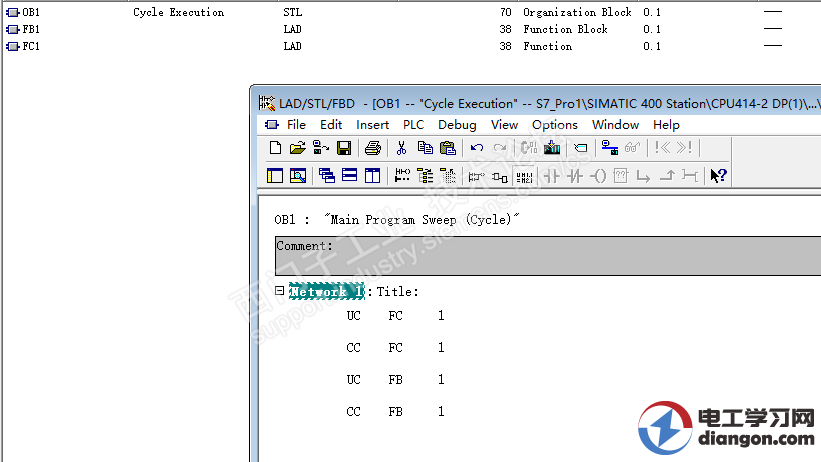
Task: Click the editor system menu icon beside File
Action: pos(272,125)
